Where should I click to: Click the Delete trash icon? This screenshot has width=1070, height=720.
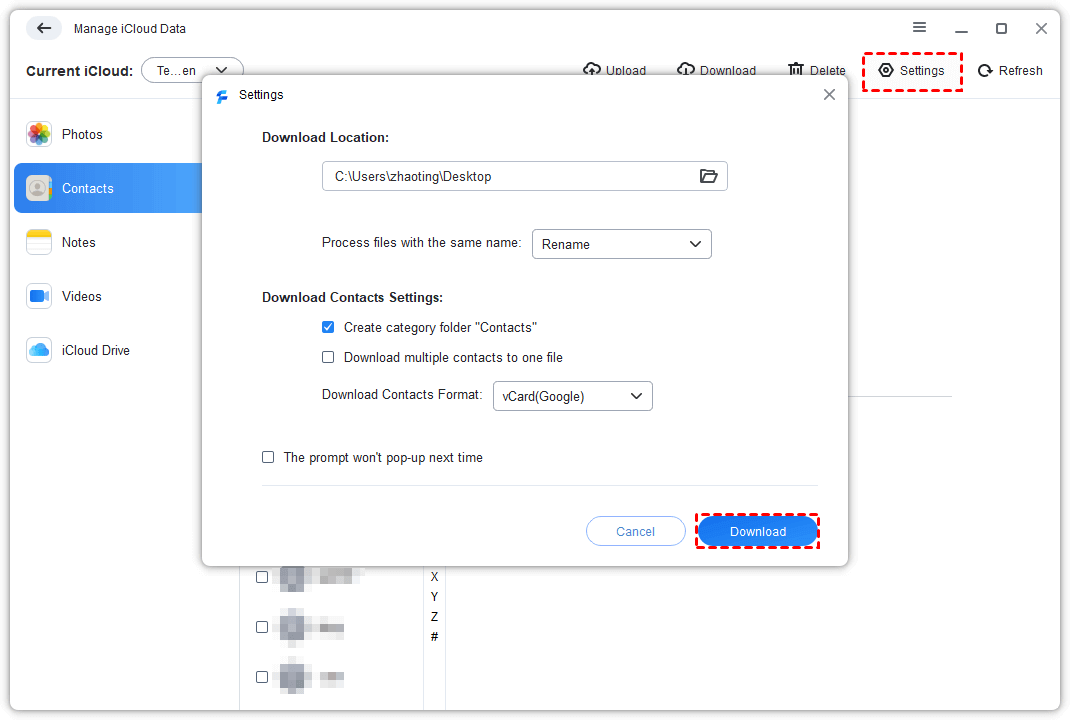tap(795, 69)
